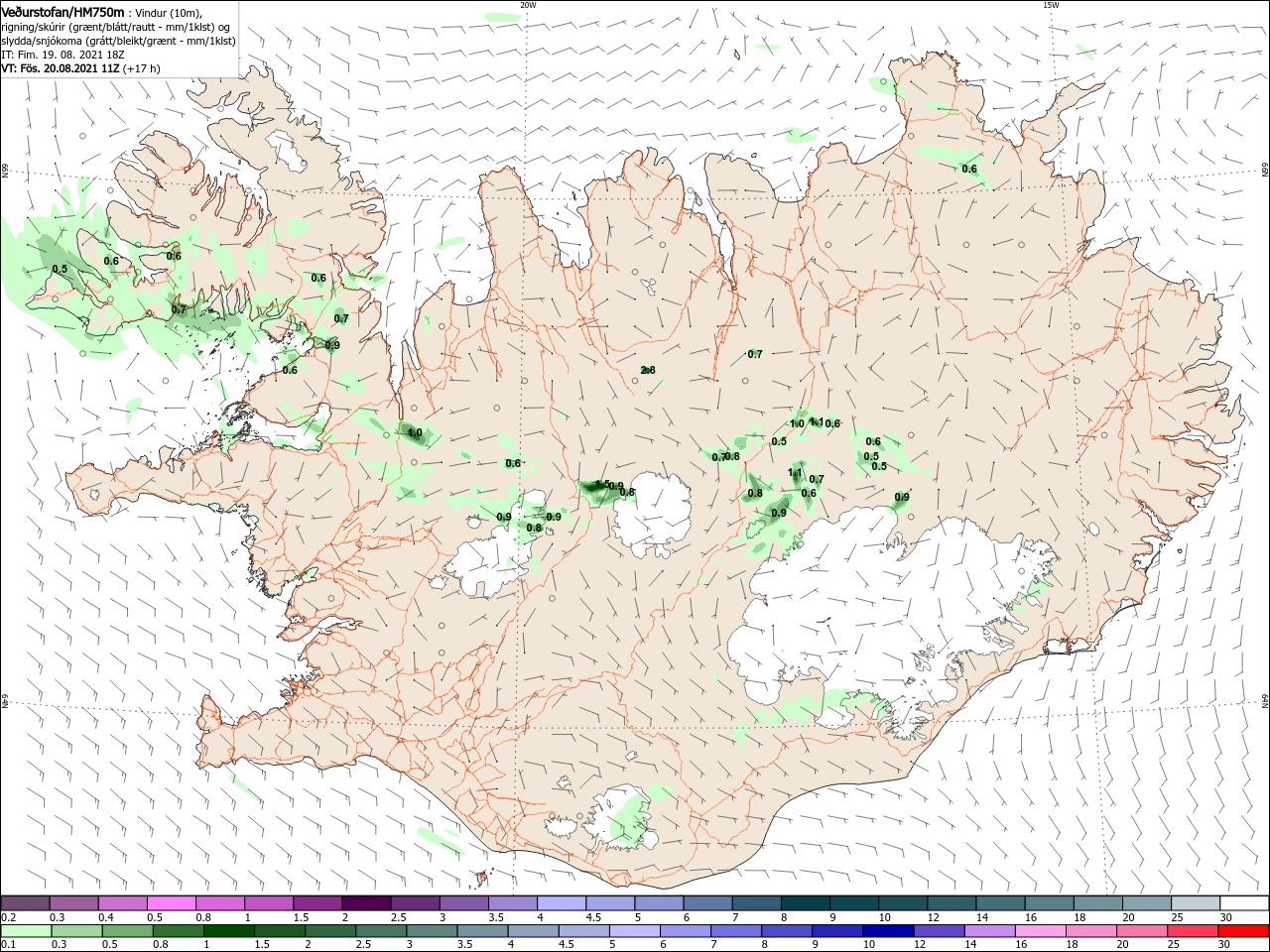The width and height of the screenshot is (1270, 952).
Task: Click the darkest green rain legend swatch labeled 1
Action: 228,932
